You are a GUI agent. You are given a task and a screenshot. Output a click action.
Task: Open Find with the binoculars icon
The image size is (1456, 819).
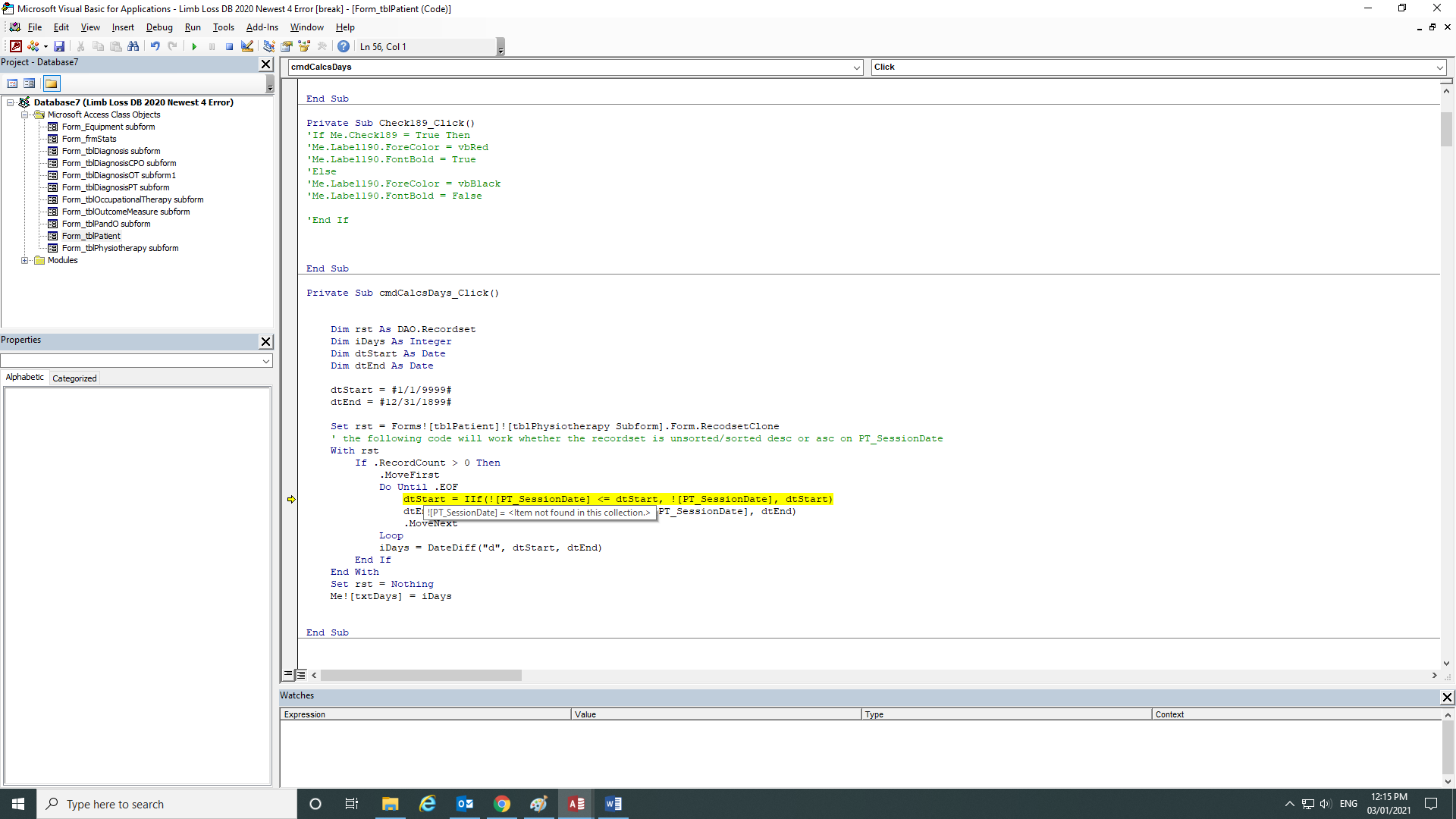pos(133,46)
